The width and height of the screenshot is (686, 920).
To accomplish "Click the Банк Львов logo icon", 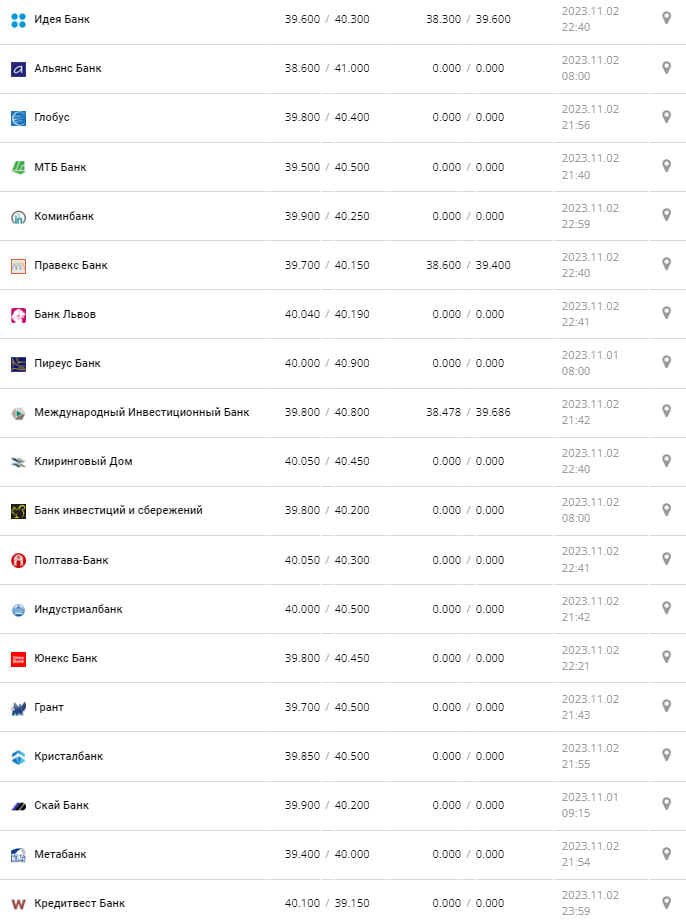I will [18, 315].
